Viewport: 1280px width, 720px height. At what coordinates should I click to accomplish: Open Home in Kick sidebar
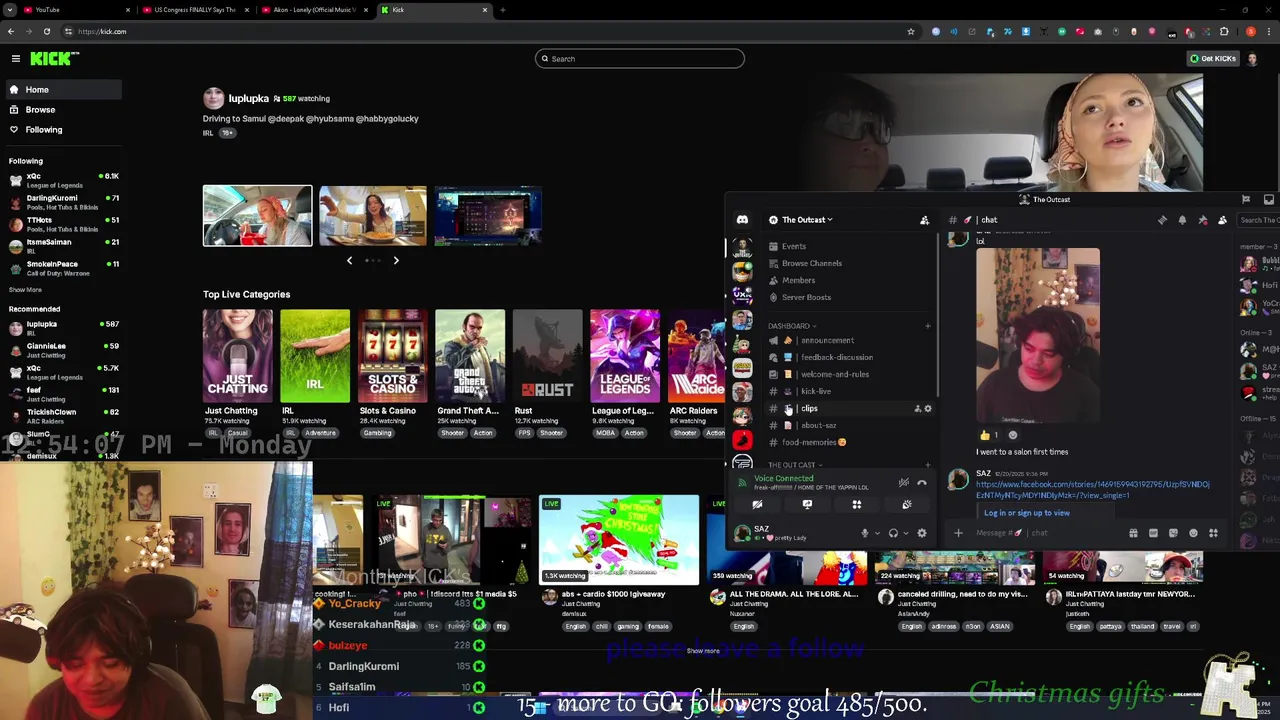click(x=62, y=90)
